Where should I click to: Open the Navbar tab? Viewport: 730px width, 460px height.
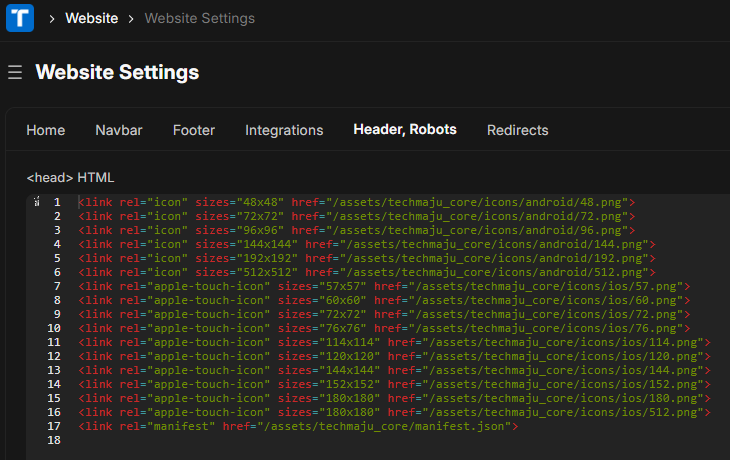pyautogui.click(x=119, y=130)
